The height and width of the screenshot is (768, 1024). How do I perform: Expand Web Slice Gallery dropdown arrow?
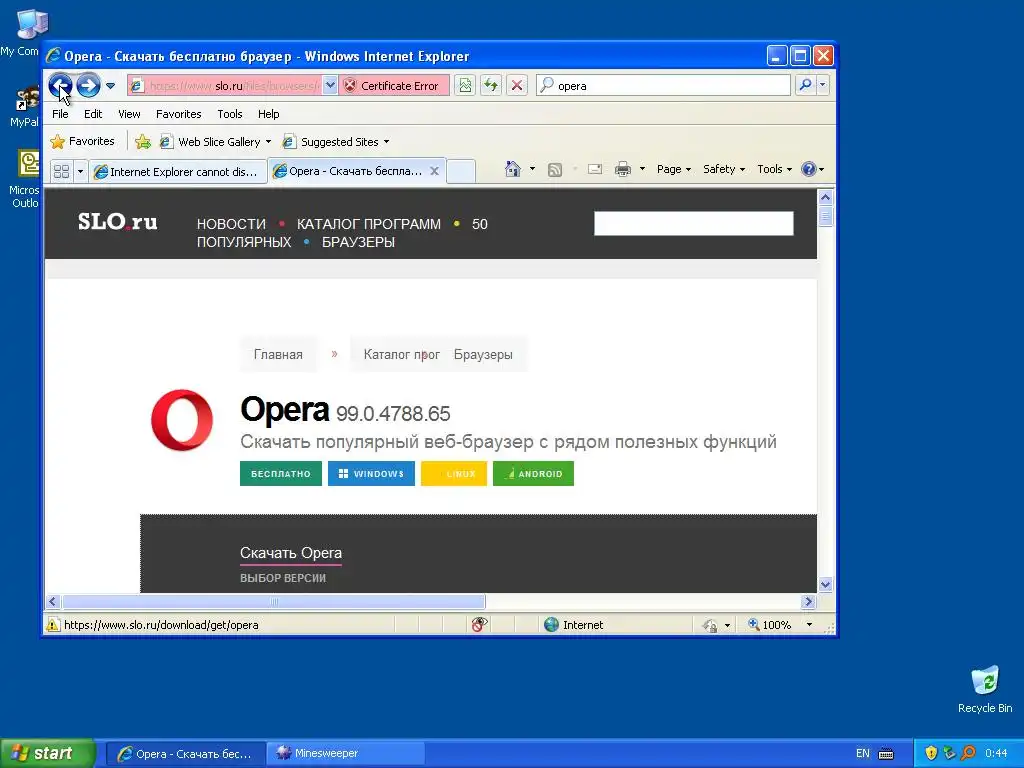coord(268,142)
